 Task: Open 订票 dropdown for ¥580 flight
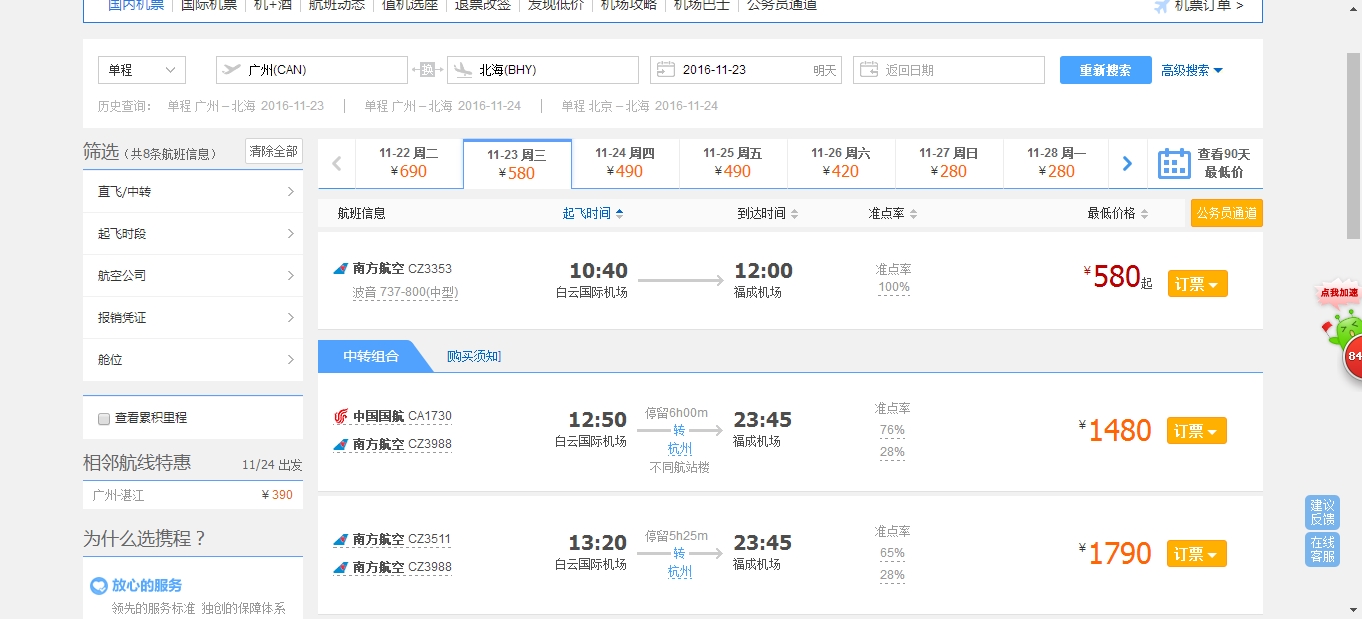tap(1197, 284)
